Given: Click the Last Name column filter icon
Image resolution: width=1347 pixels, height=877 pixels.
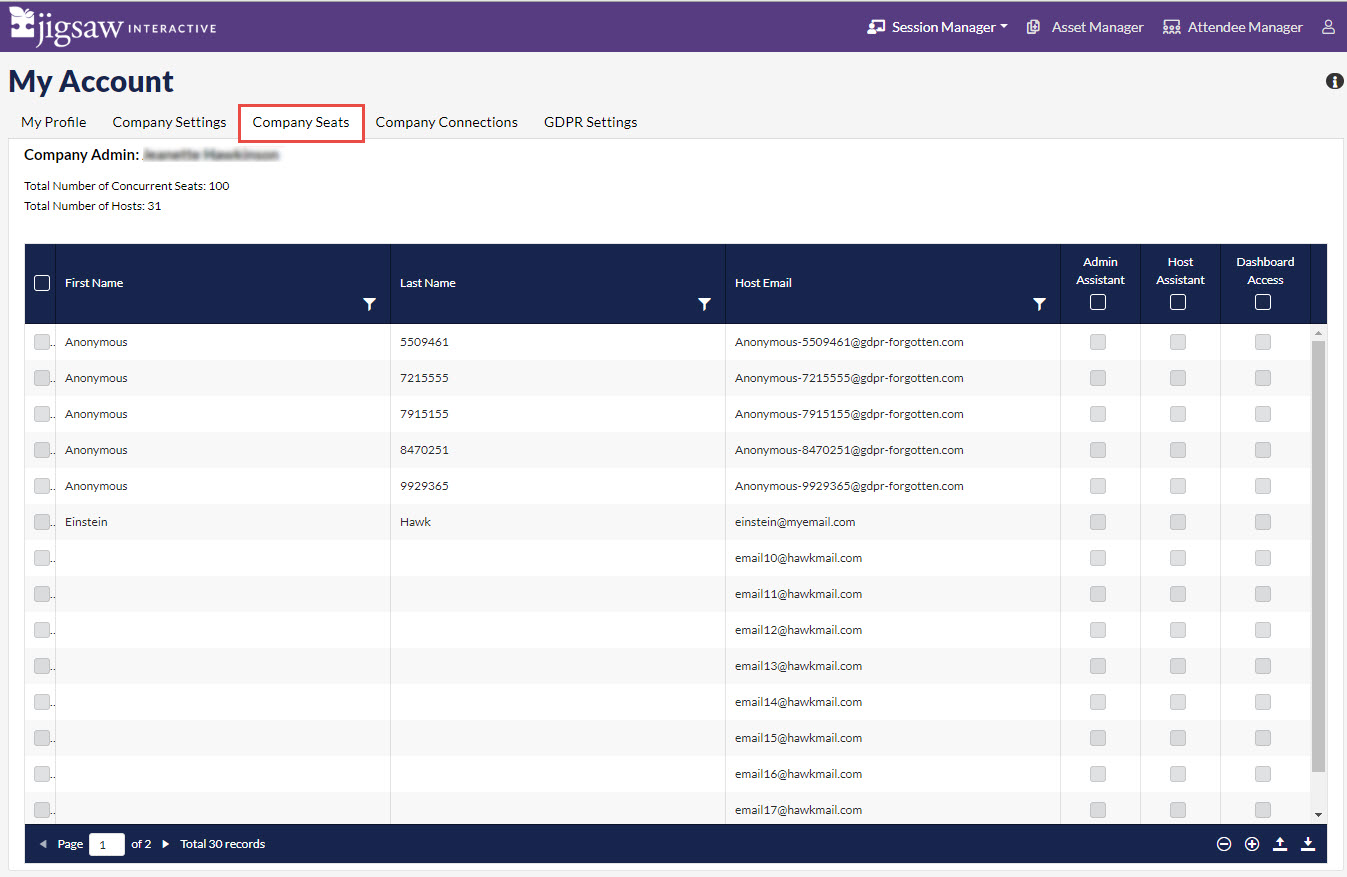Looking at the screenshot, I should pos(705,304).
